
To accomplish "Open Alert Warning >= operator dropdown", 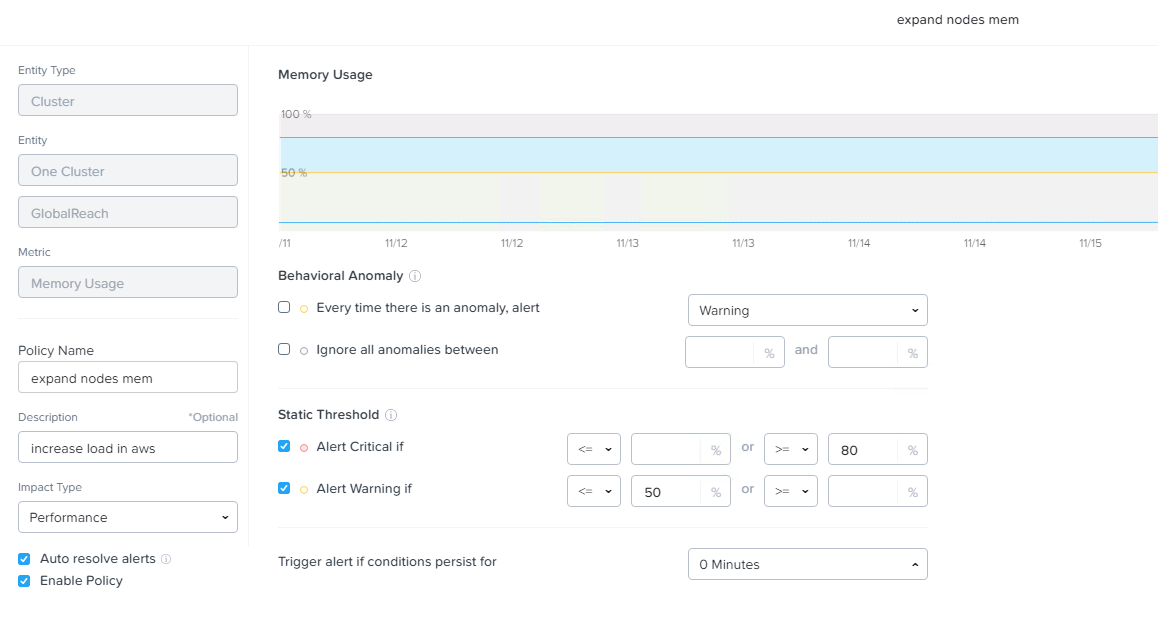I will [x=790, y=491].
